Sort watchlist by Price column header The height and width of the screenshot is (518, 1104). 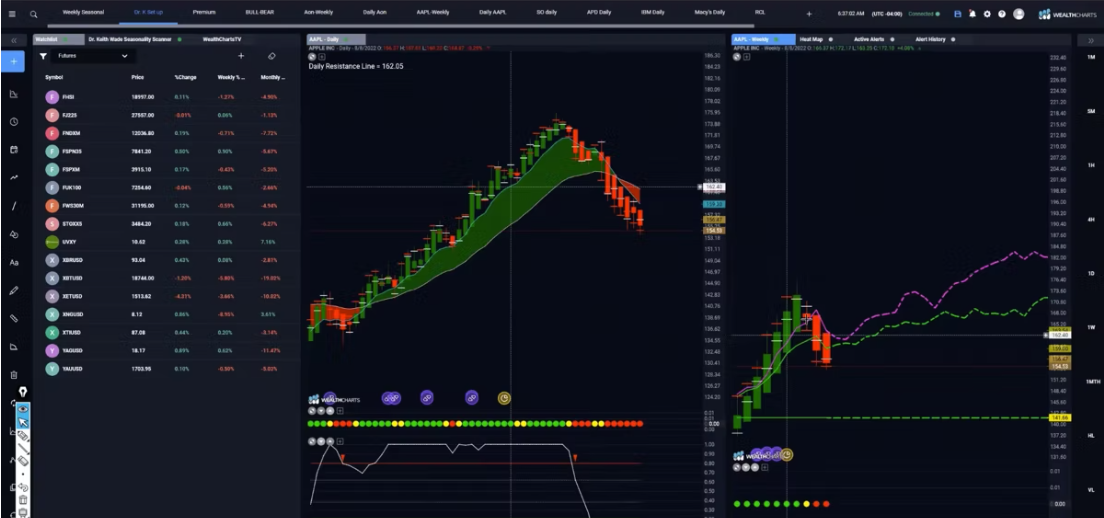click(x=138, y=77)
